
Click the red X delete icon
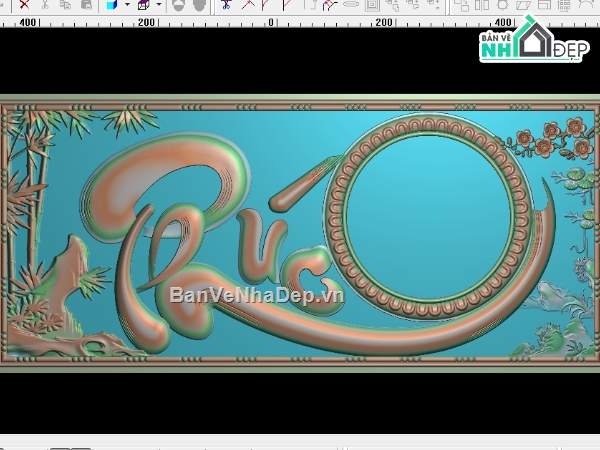pyautogui.click(x=24, y=4)
